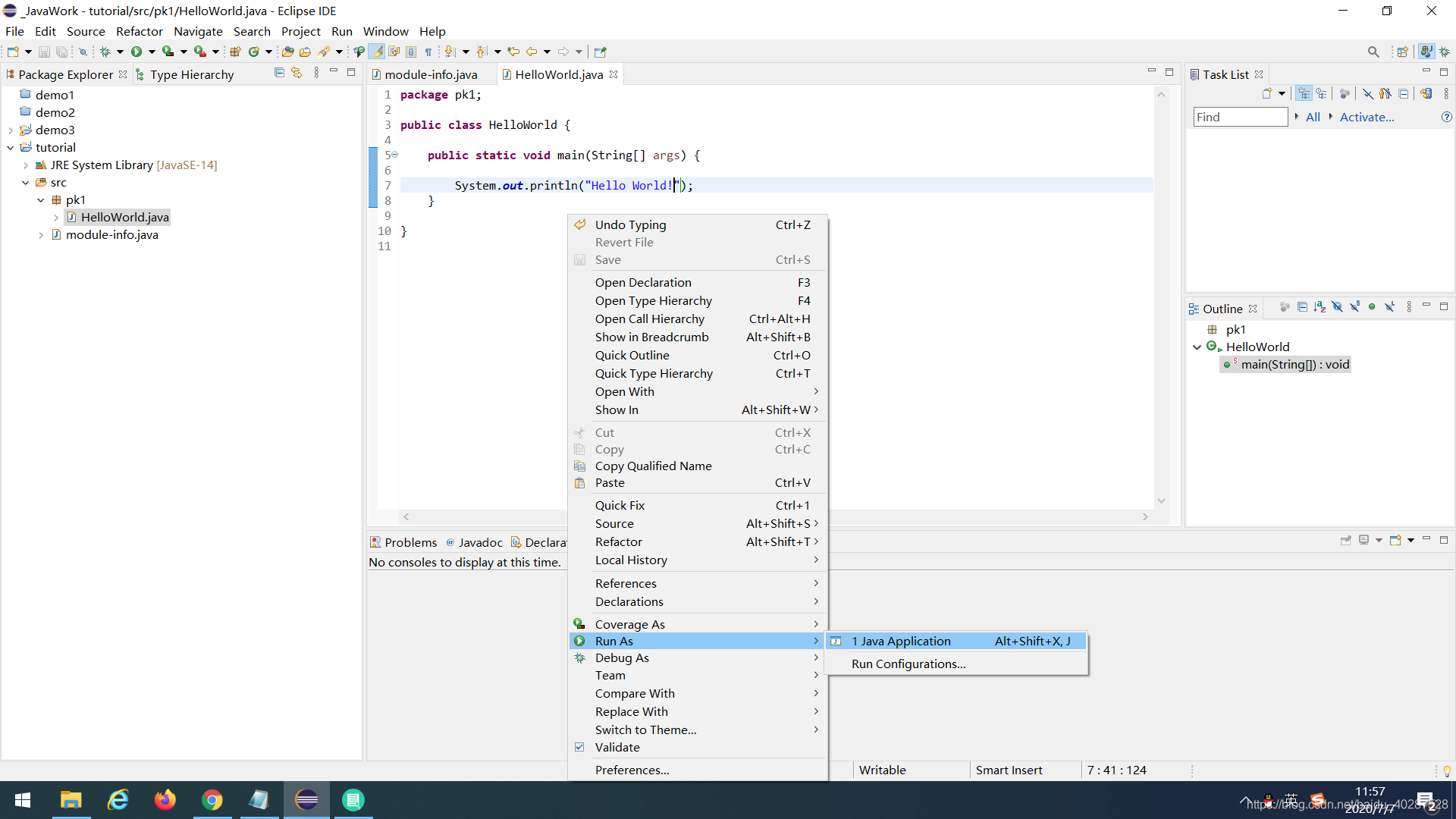1456x819 pixels.
Task: Select the Quick Access search input field
Action: tap(1374, 52)
